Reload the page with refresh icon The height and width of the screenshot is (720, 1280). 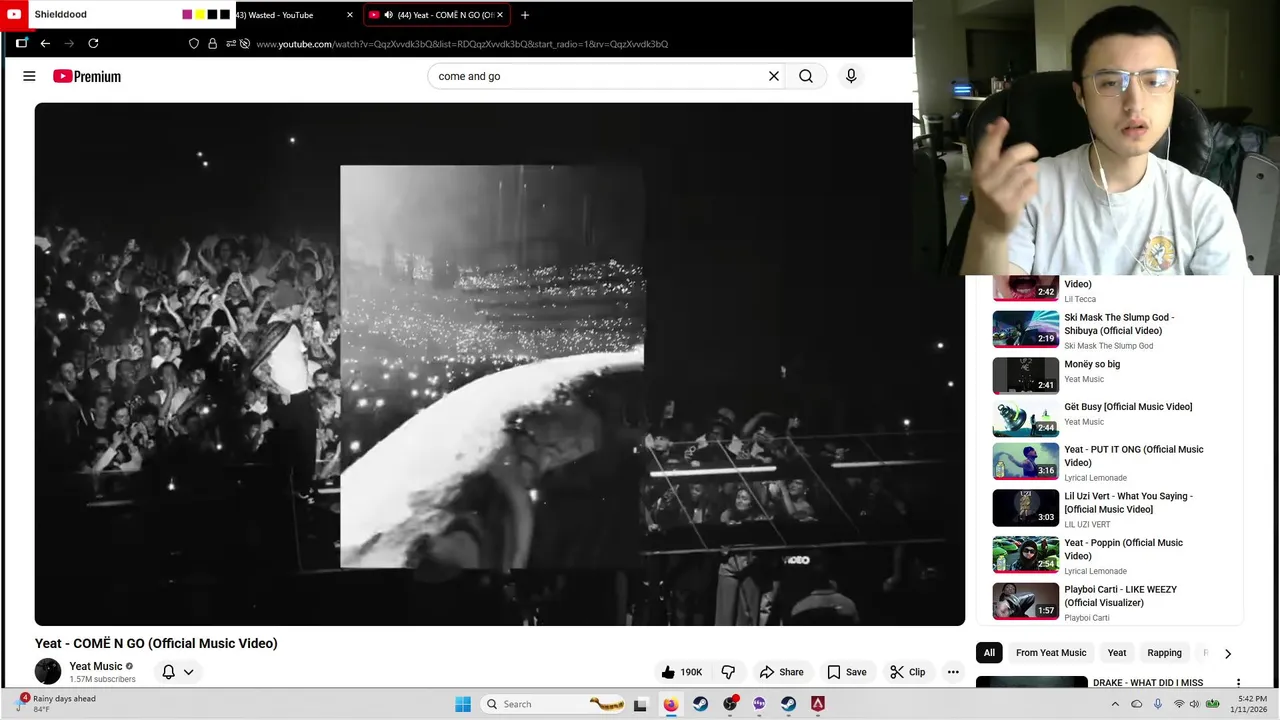93,43
